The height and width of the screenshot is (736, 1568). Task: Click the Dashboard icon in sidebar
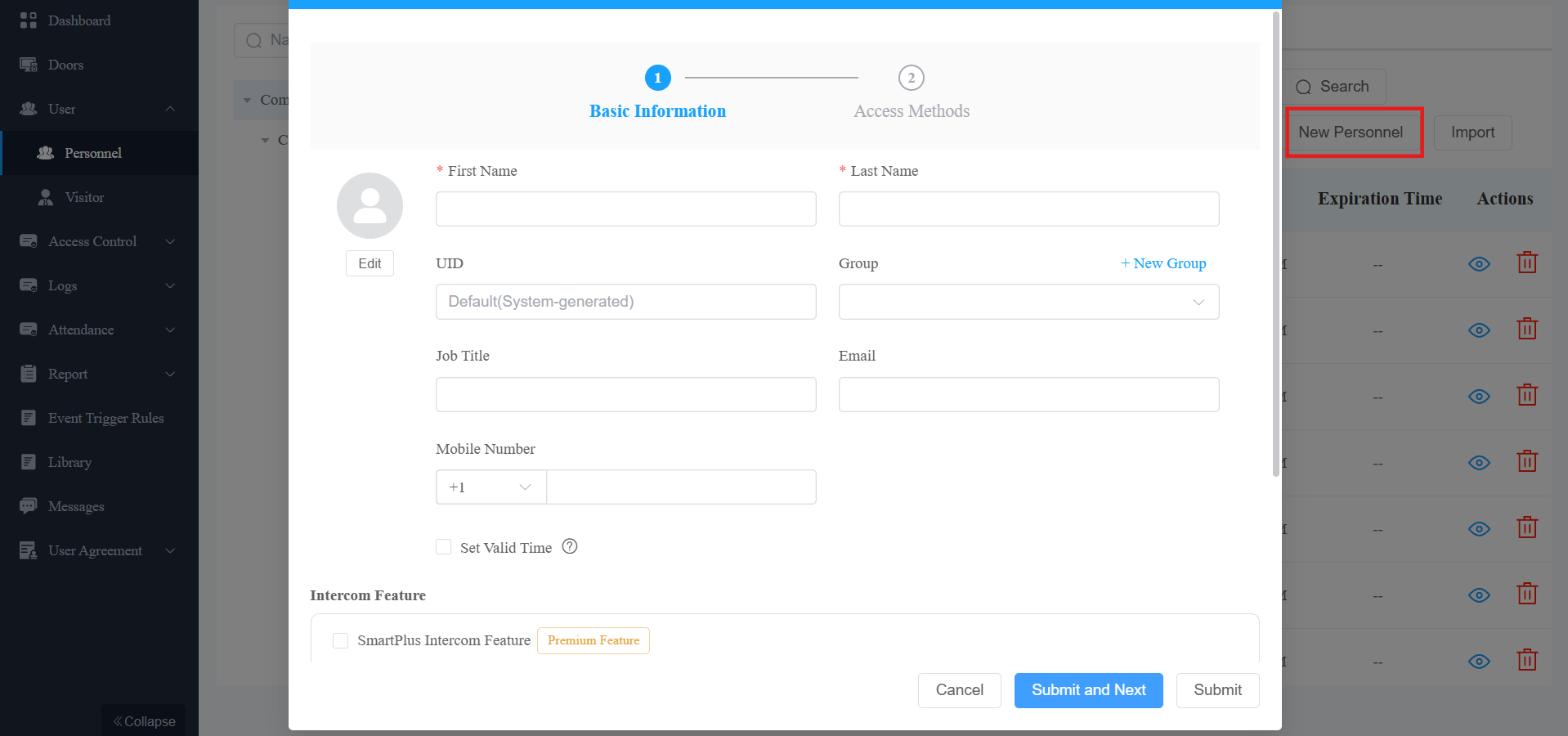(29, 20)
